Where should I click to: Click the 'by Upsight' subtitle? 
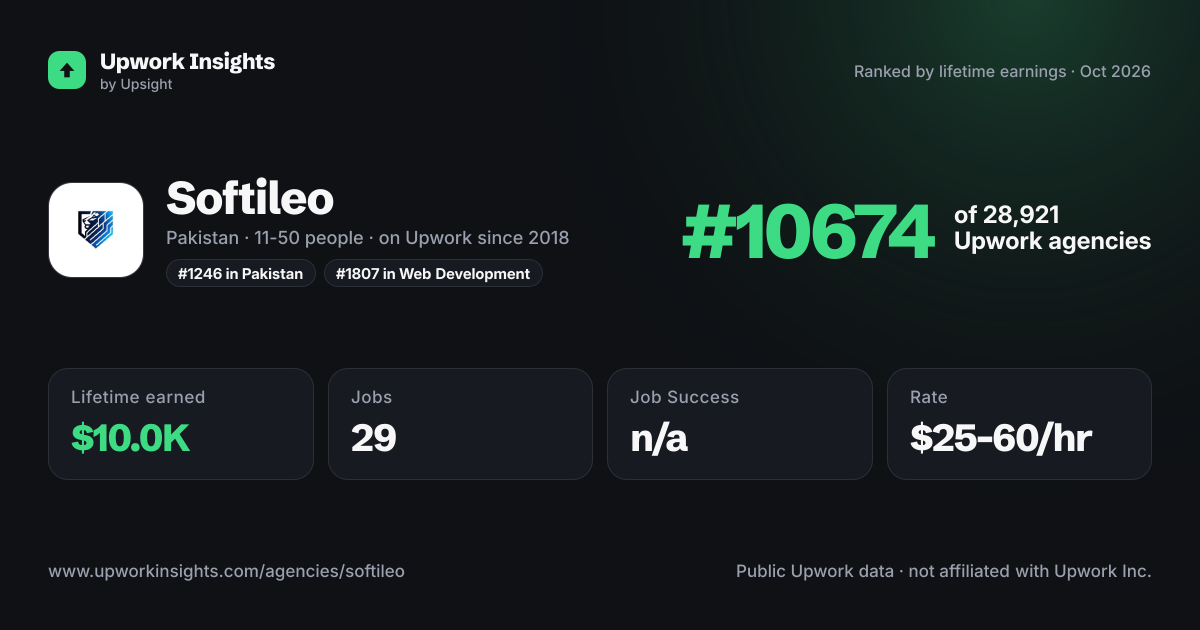pyautogui.click(x=136, y=85)
